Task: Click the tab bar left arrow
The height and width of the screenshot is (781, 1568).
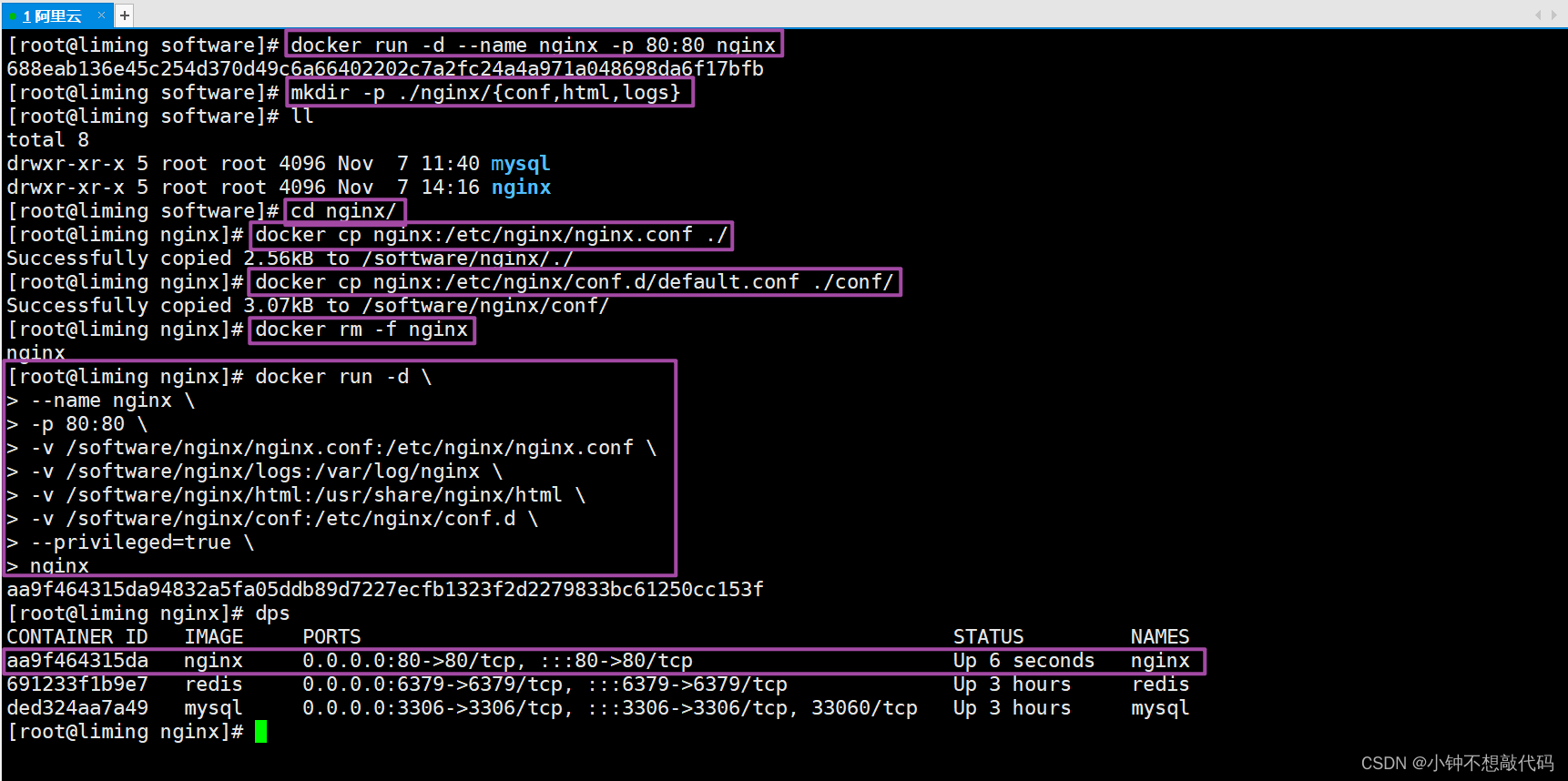Action: 1538,15
